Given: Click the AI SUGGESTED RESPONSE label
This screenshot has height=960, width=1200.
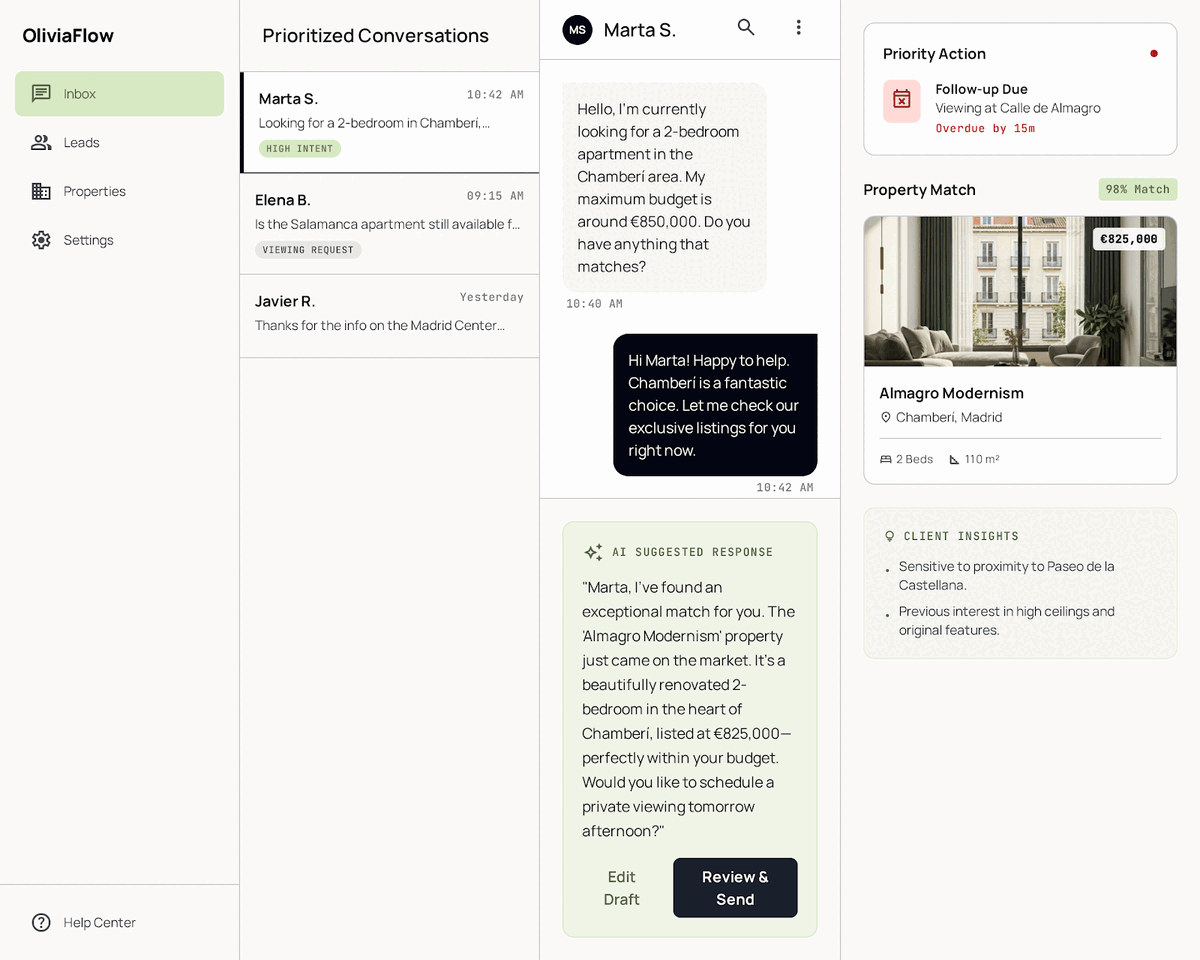Looking at the screenshot, I should pyautogui.click(x=692, y=552).
